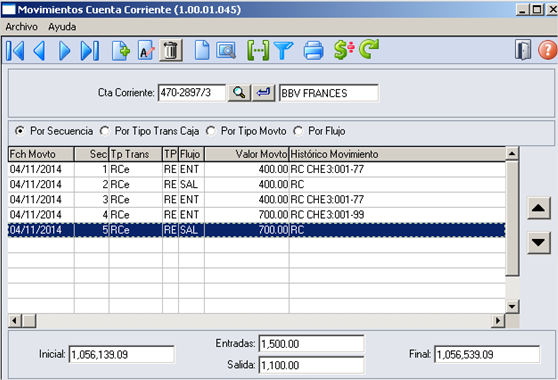Open help question mark icon
Image resolution: width=558 pixels, height=380 pixels.
[547, 50]
